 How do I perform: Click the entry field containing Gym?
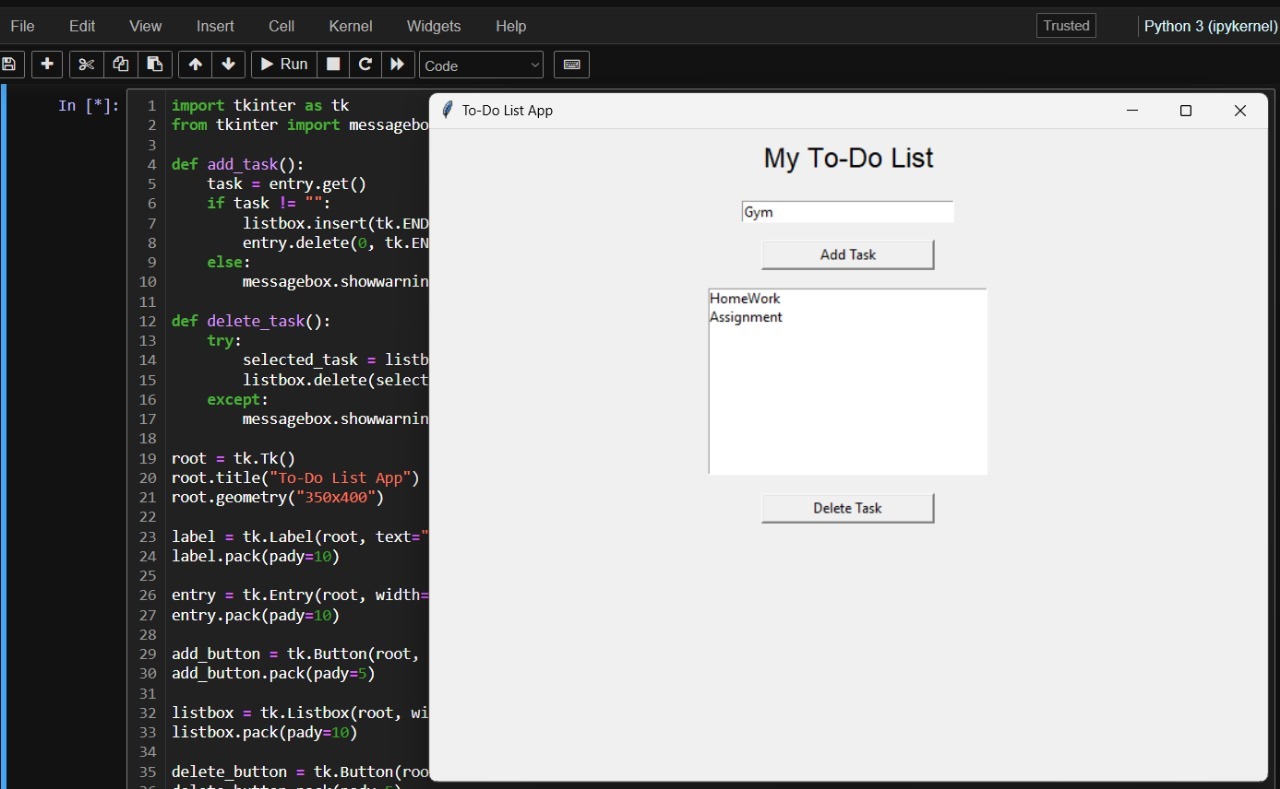(x=847, y=211)
